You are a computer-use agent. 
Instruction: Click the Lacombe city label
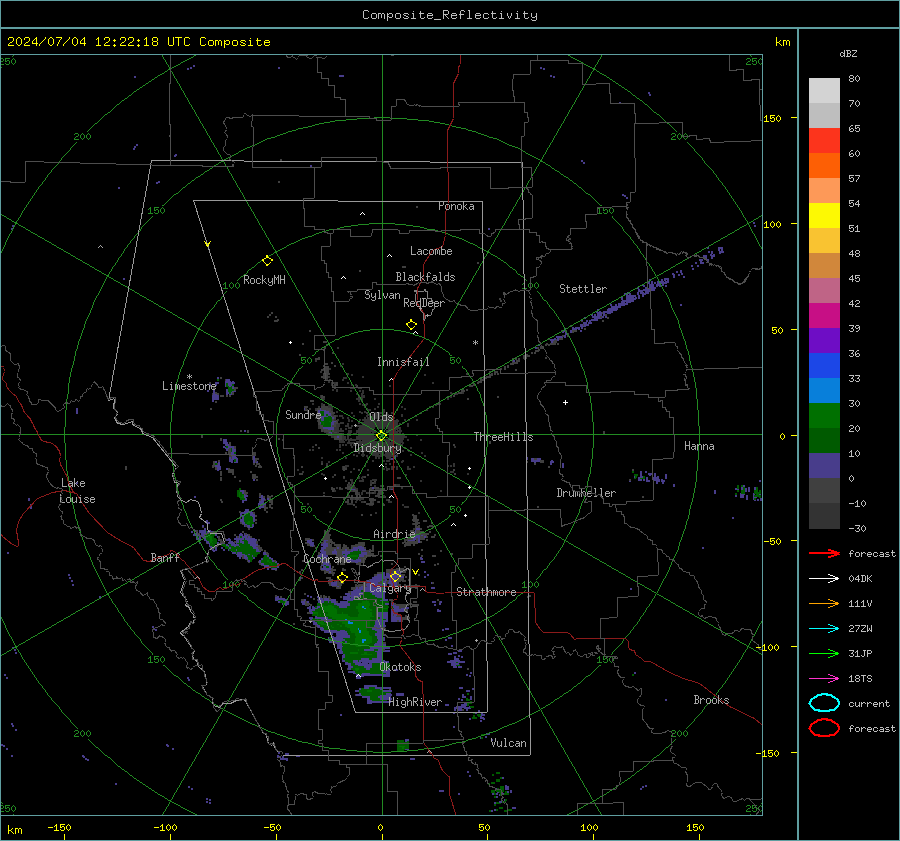click(431, 251)
